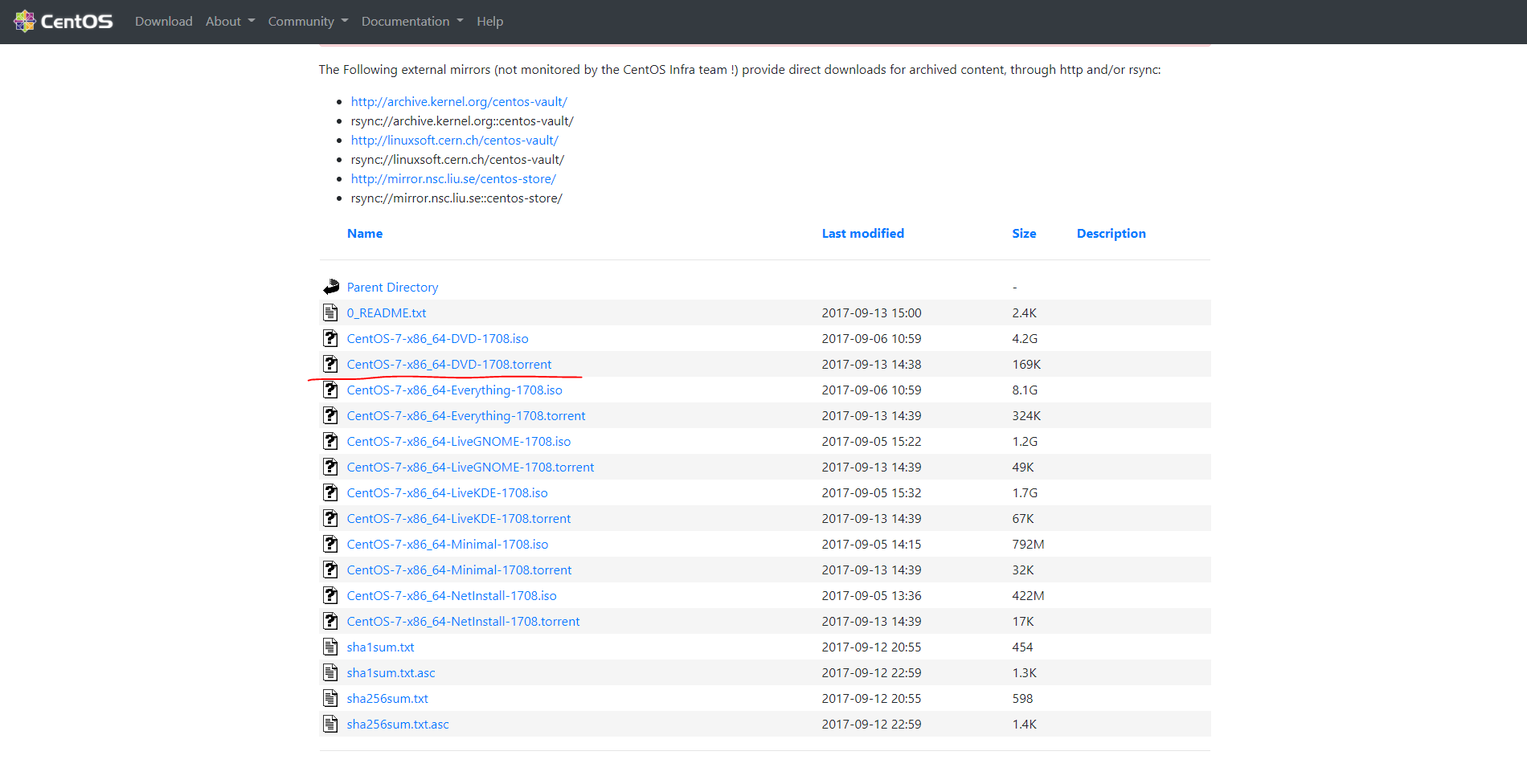This screenshot has height=784, width=1527.
Task: Download CentOS-7-x86_64-LiveKDE-1708.iso
Action: coord(448,492)
